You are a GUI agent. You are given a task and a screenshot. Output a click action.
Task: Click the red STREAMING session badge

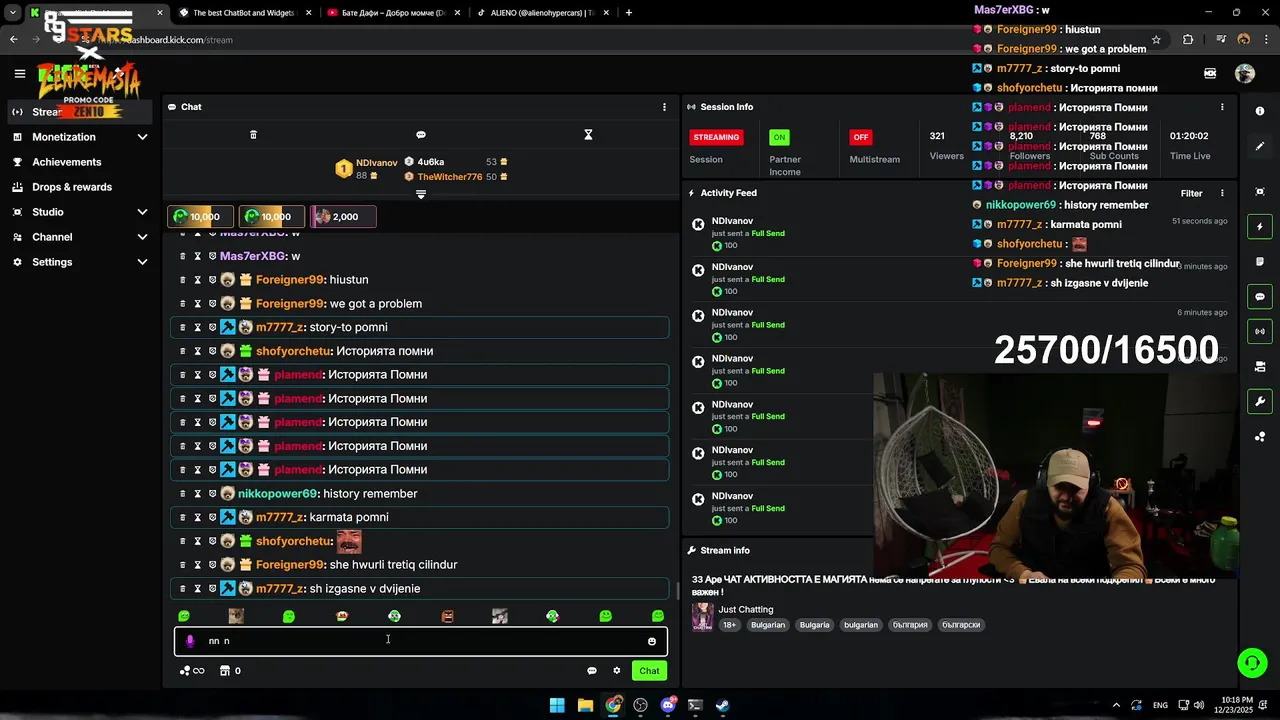pyautogui.click(x=716, y=137)
